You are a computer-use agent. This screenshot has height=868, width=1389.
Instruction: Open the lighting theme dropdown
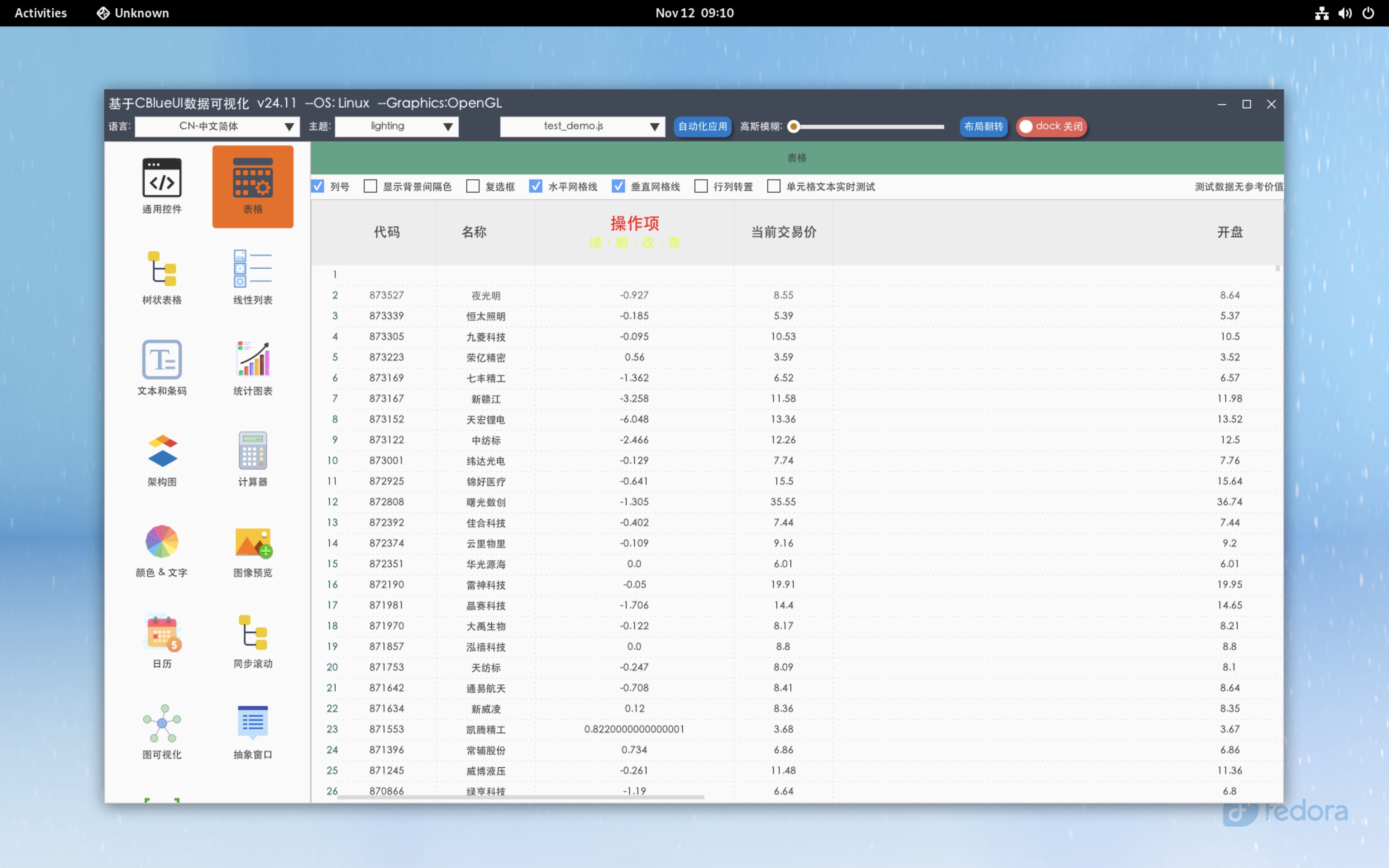(396, 126)
